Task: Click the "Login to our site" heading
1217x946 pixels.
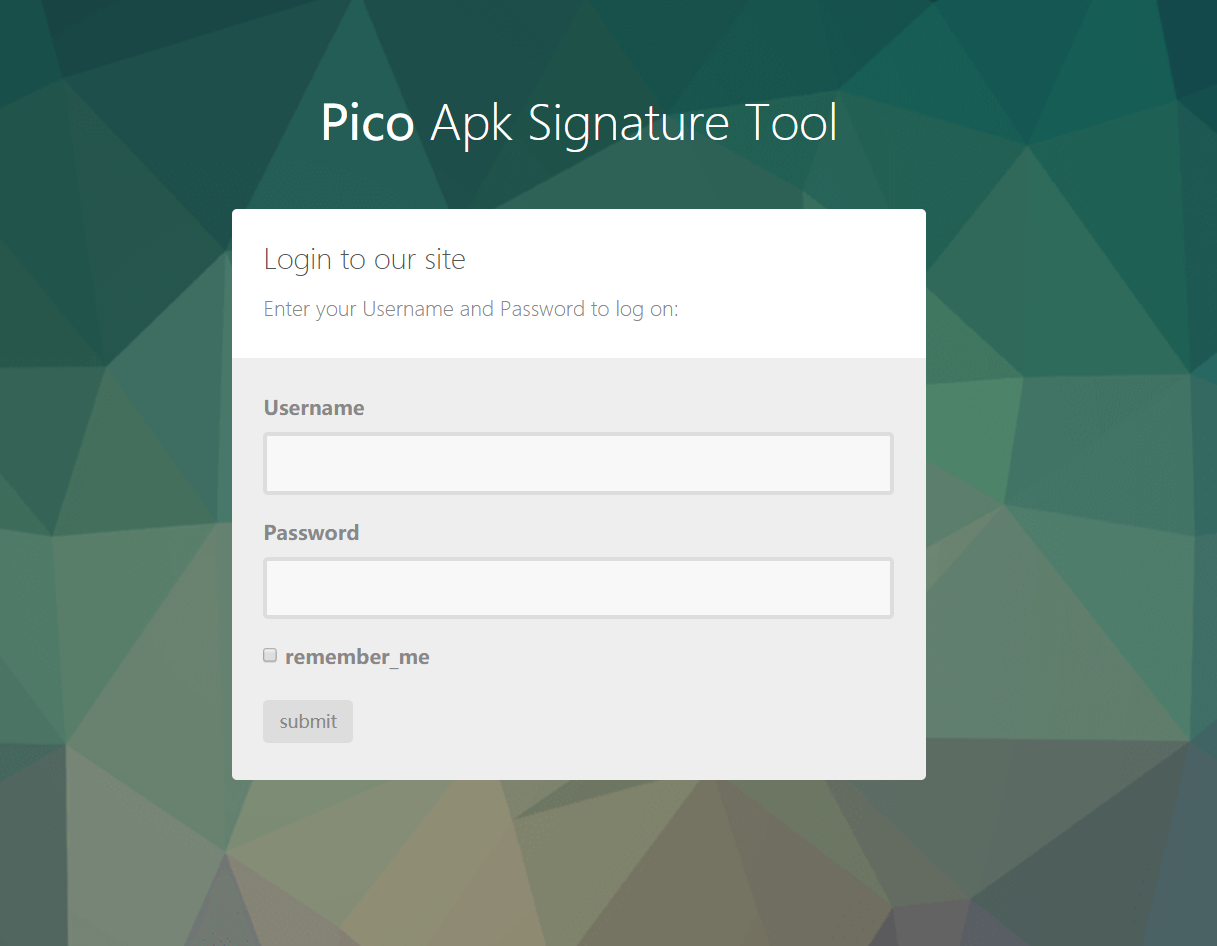Action: point(365,260)
